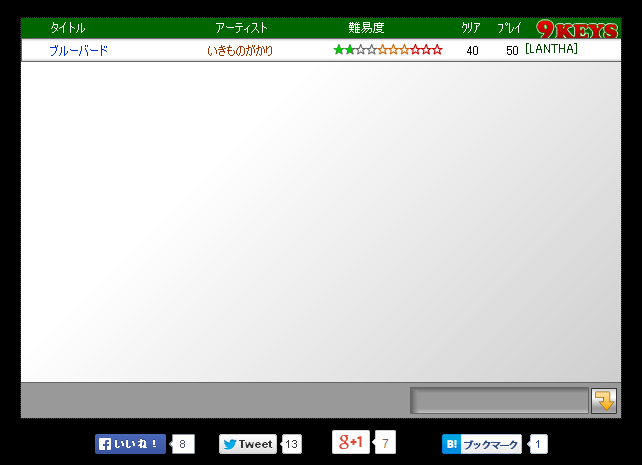This screenshot has height=465, width=642.
Task: Sort by プレイ column header
Action: pos(509,28)
